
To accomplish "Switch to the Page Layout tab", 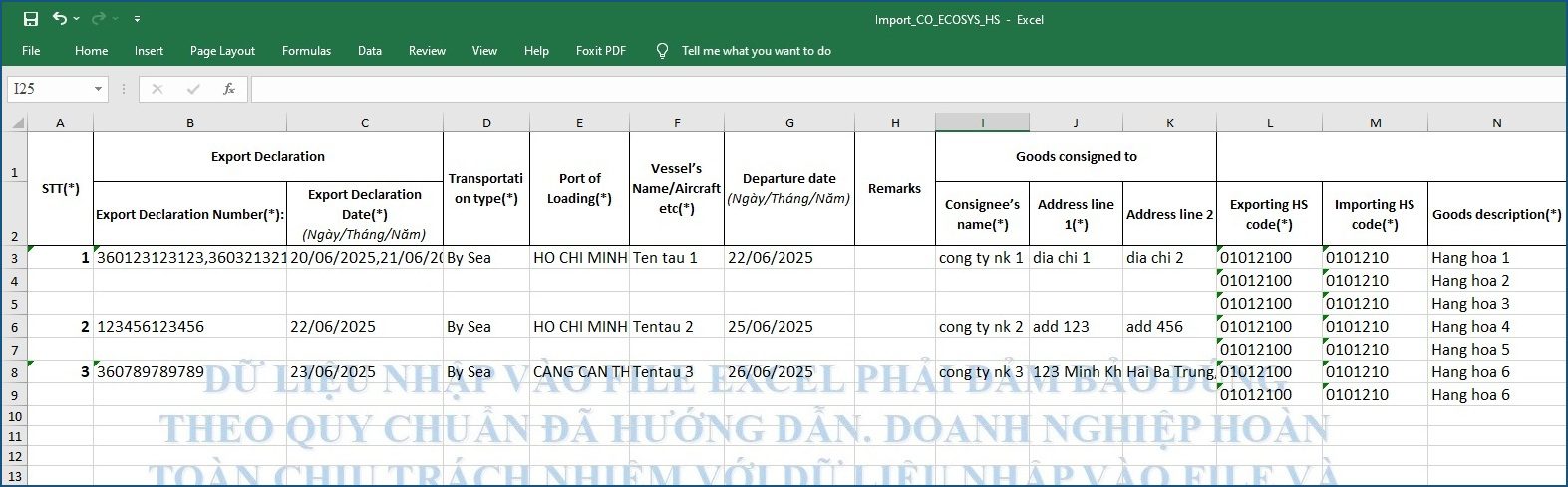I will [x=222, y=51].
